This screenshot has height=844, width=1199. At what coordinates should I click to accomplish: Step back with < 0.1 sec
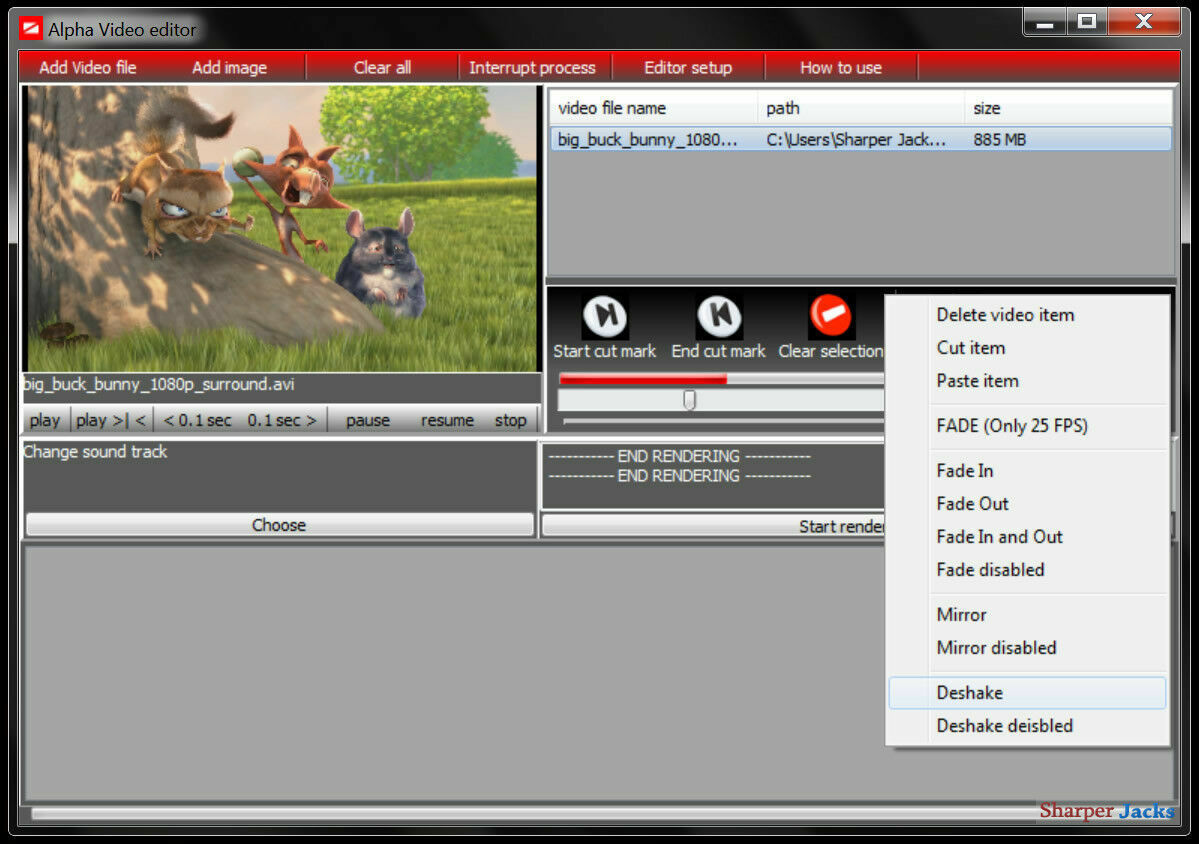click(x=197, y=420)
